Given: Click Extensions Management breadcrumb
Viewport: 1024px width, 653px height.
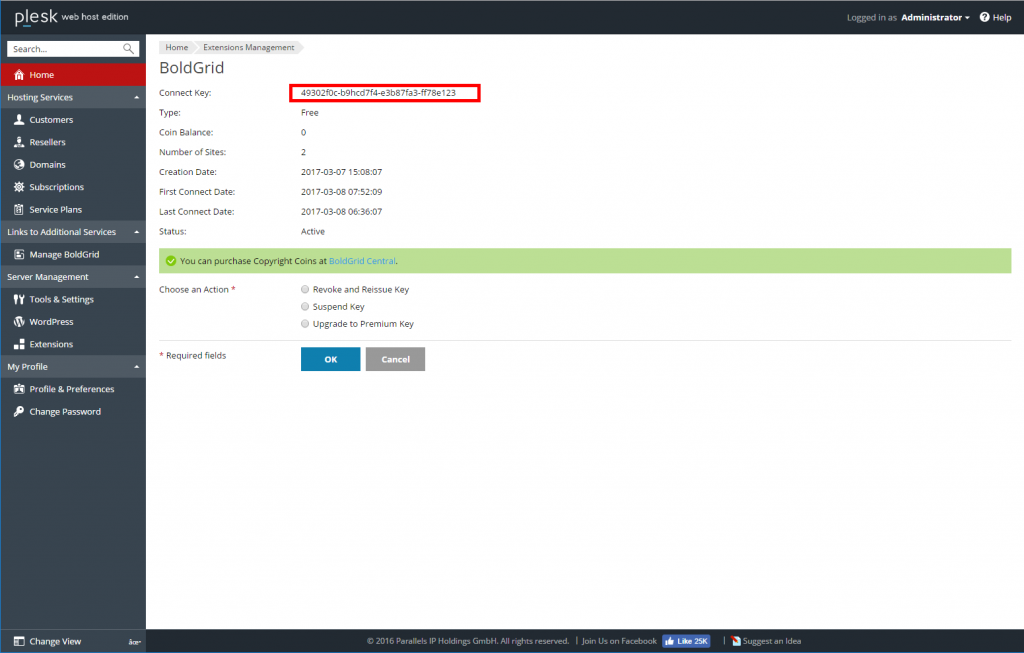Looking at the screenshot, I should pos(249,48).
